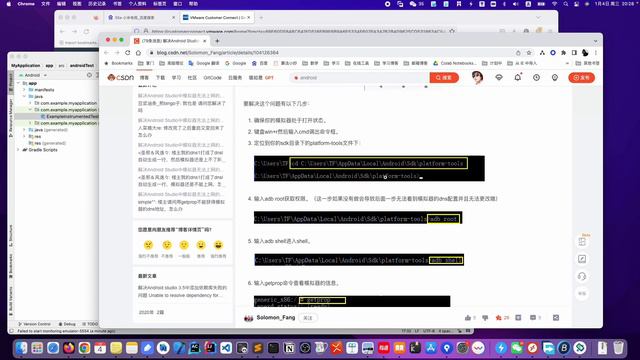Viewport: 640px width, 360px height.
Task: Open the Version Control tool window
Action: (x=34, y=324)
